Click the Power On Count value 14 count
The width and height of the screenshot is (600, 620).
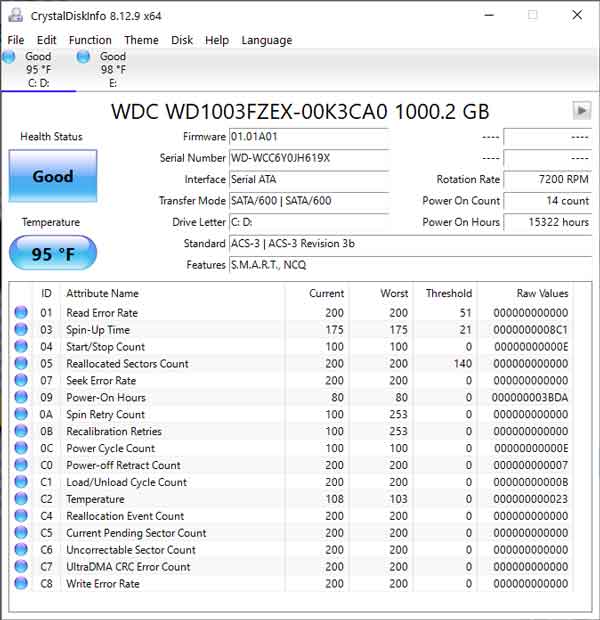547,201
